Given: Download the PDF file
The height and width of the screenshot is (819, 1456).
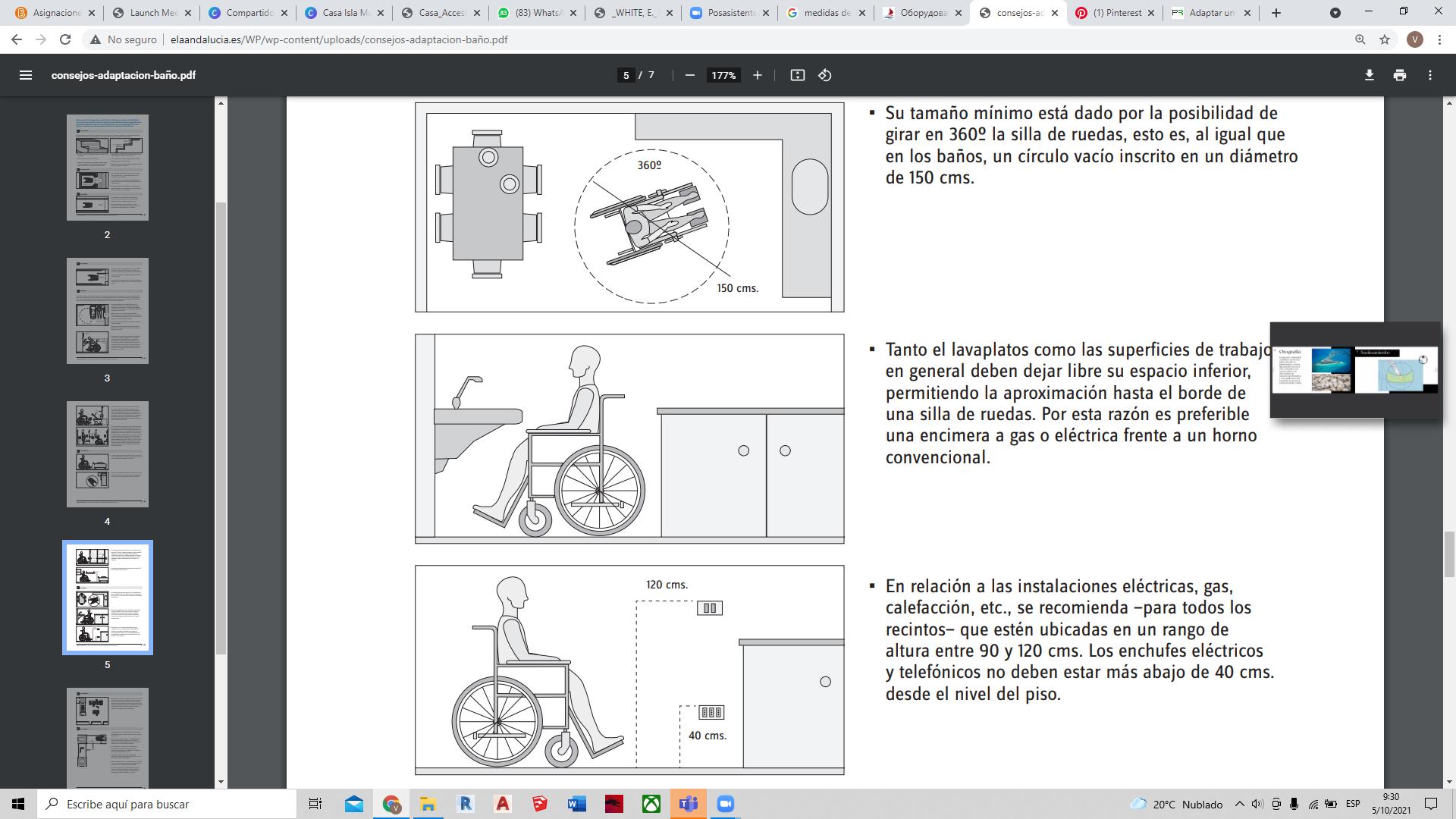Looking at the screenshot, I should (x=1370, y=75).
